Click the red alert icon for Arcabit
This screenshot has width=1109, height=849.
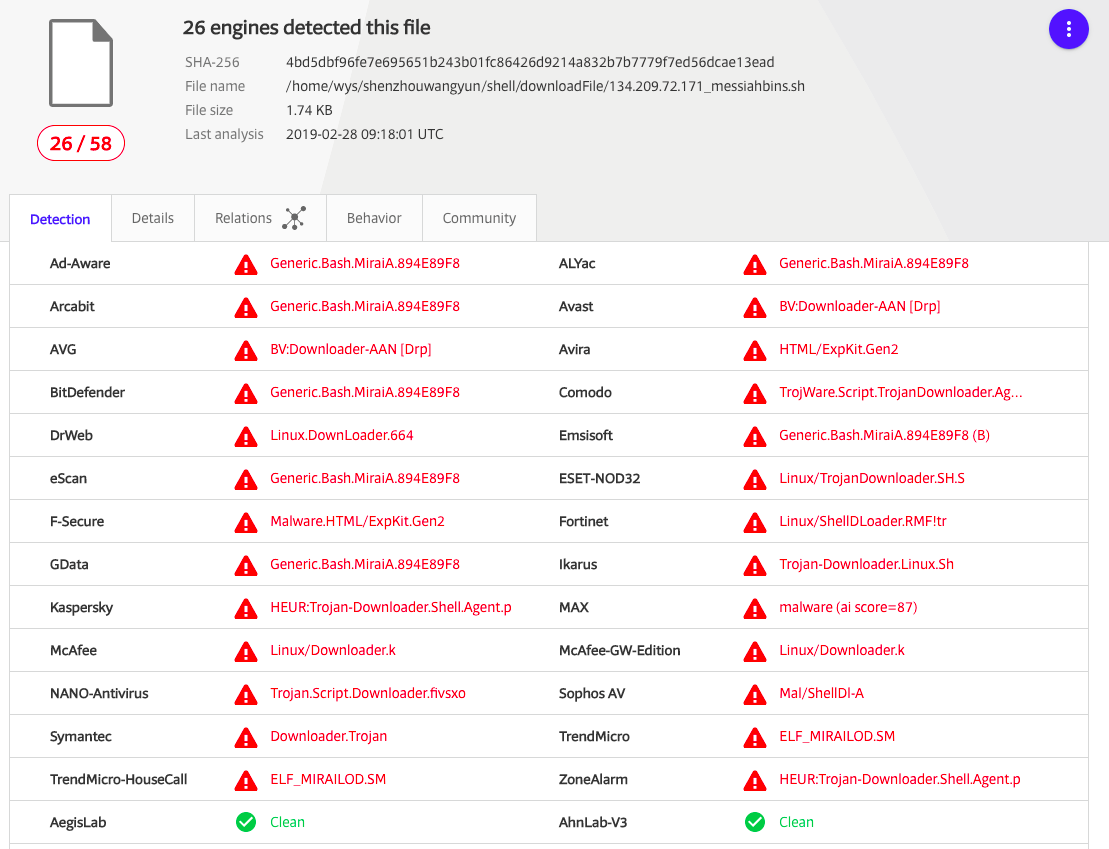tap(246, 308)
